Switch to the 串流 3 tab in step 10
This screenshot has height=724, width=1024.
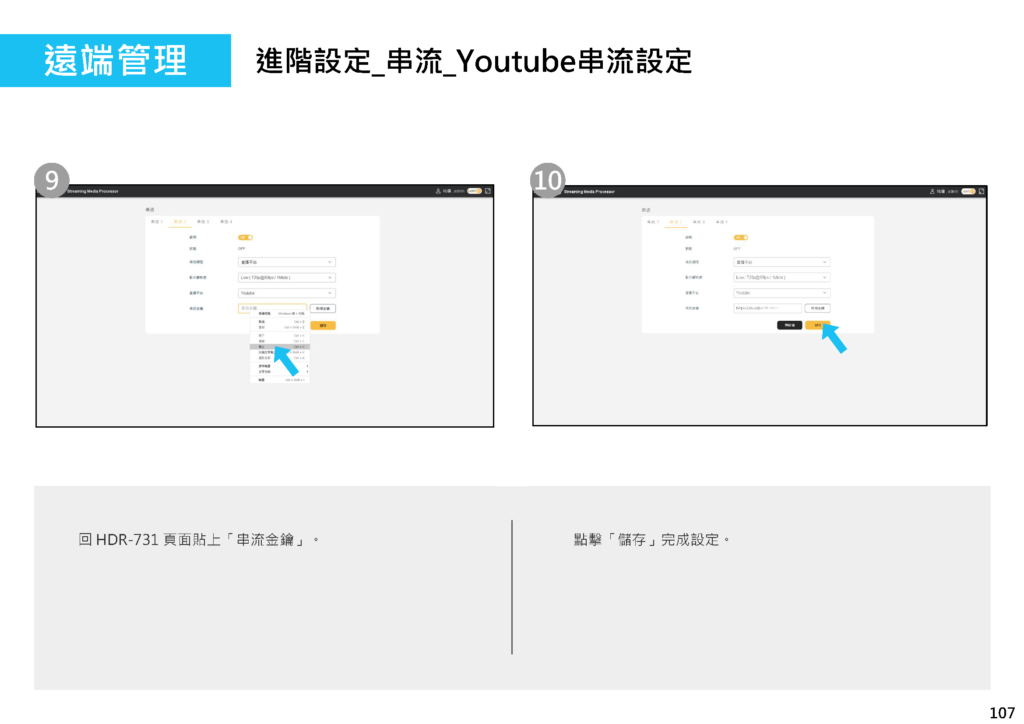(x=697, y=221)
